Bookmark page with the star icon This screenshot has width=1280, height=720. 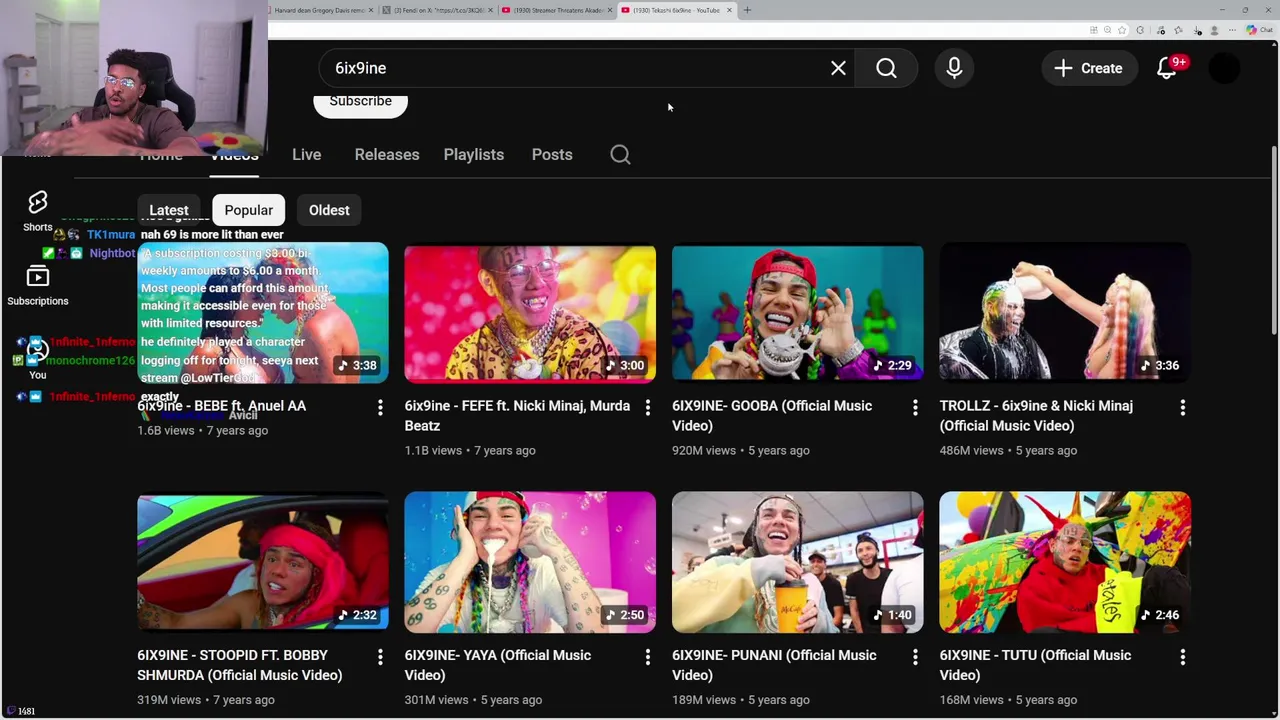coord(1122,30)
